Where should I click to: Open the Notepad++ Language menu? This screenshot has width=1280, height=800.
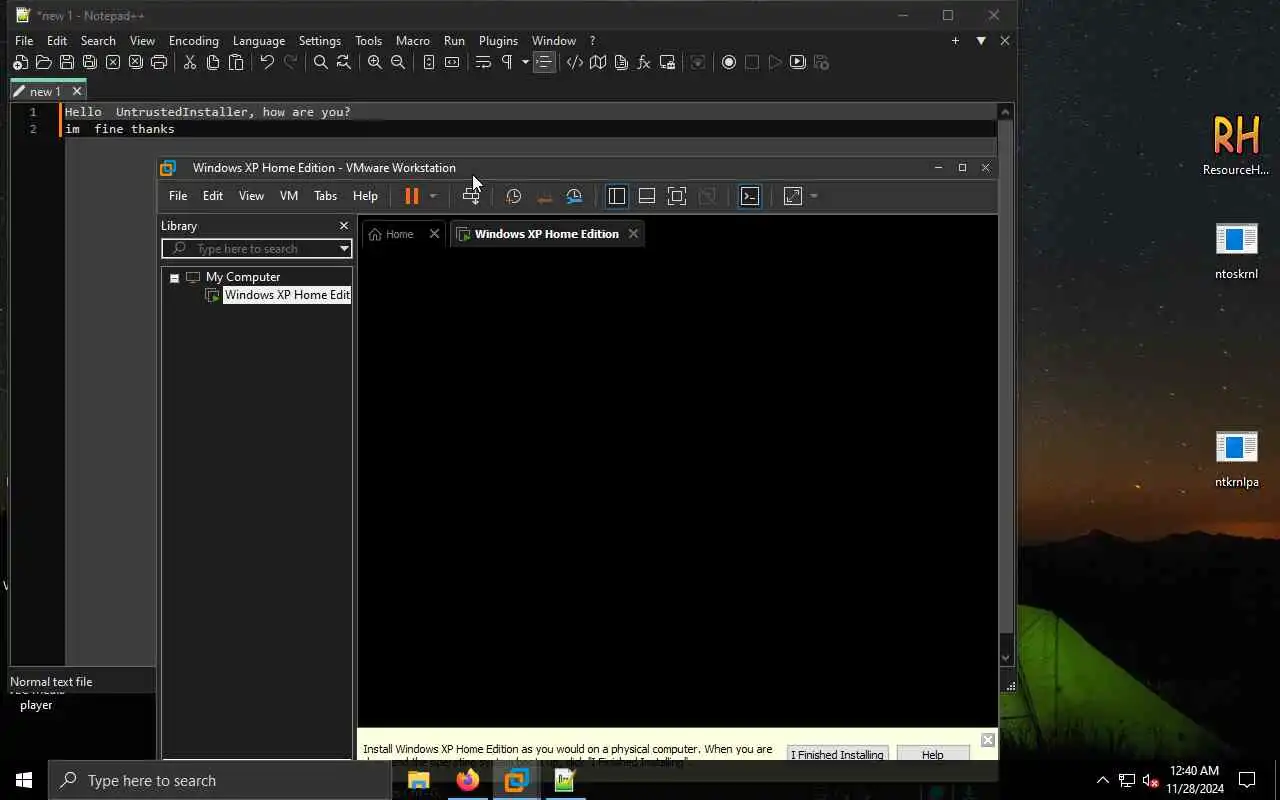tap(259, 41)
